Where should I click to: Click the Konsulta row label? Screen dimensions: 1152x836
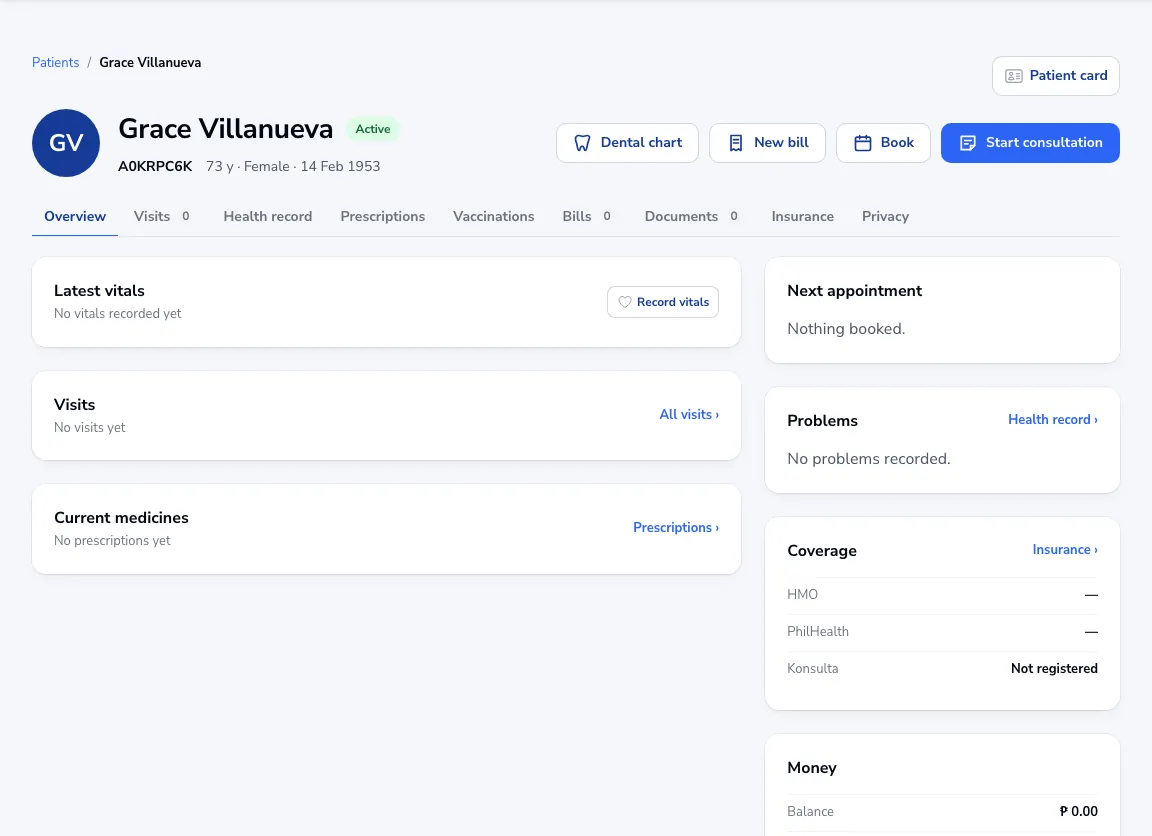pyautogui.click(x=813, y=669)
